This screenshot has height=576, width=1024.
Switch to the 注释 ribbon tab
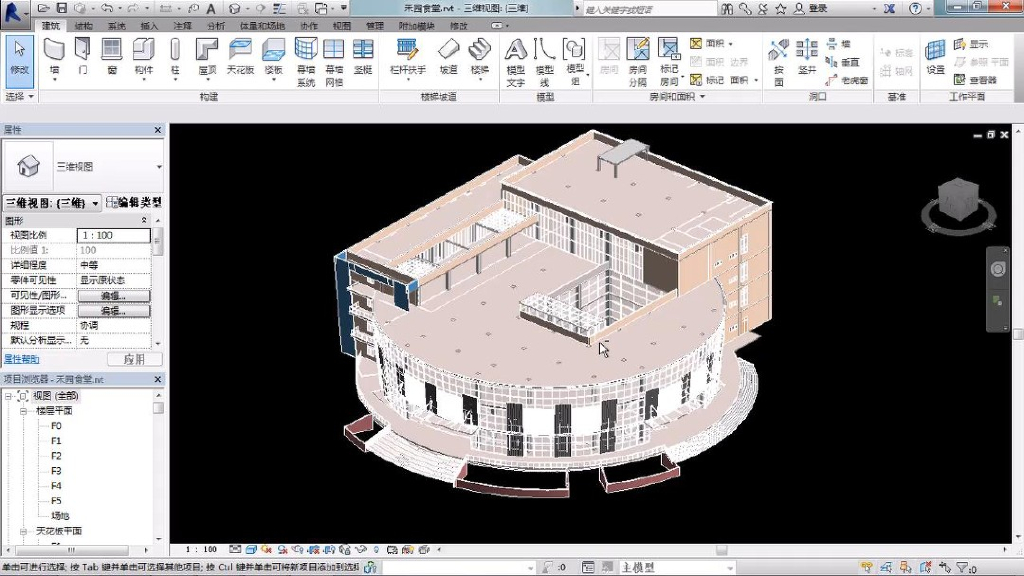click(182, 26)
